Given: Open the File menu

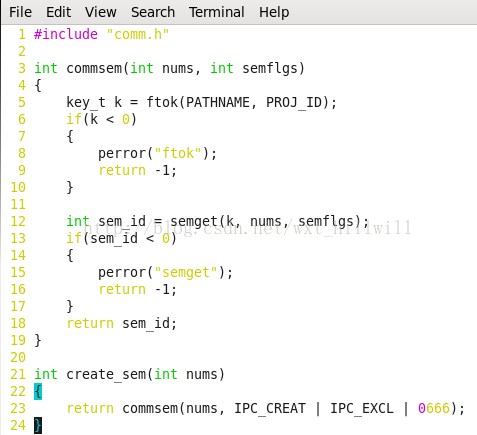Looking at the screenshot, I should [20, 12].
